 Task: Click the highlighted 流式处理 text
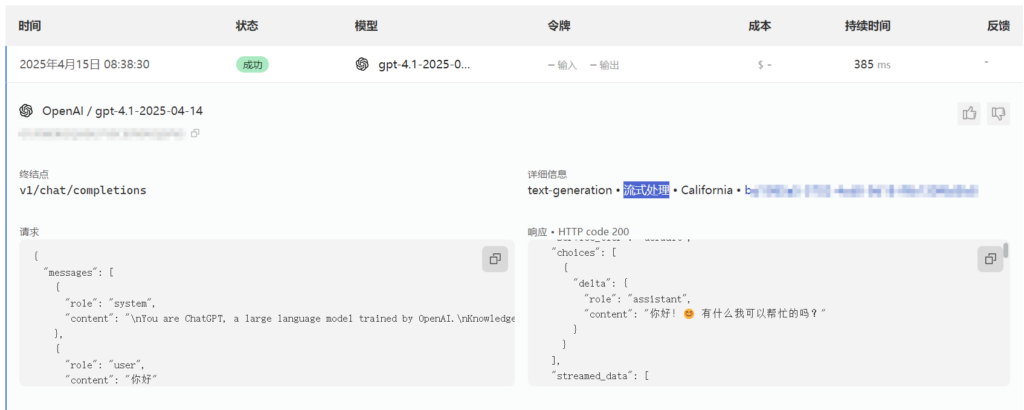tap(646, 191)
